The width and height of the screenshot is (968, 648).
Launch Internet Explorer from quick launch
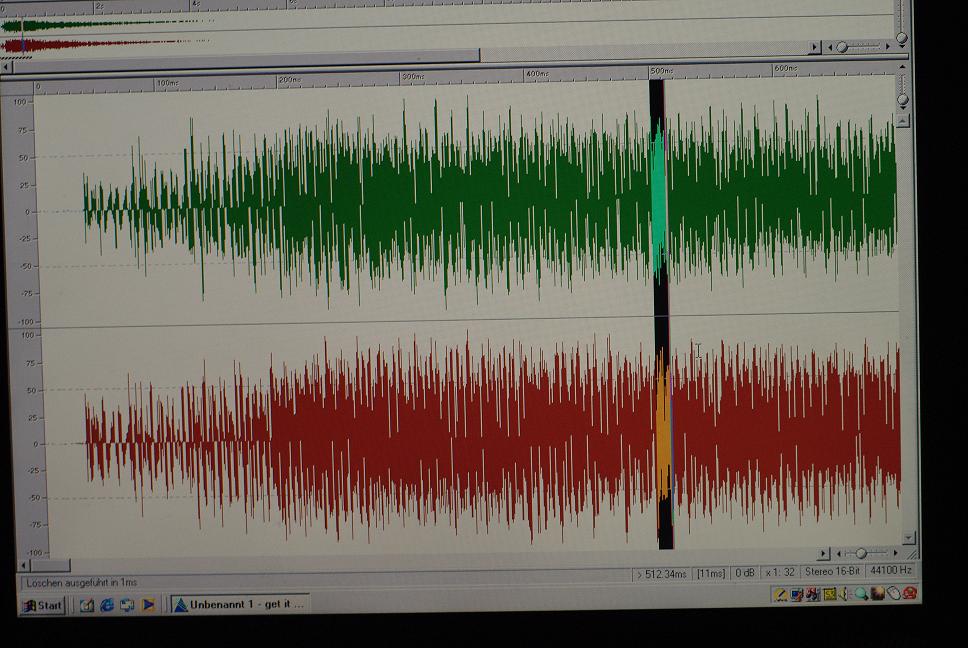(107, 605)
